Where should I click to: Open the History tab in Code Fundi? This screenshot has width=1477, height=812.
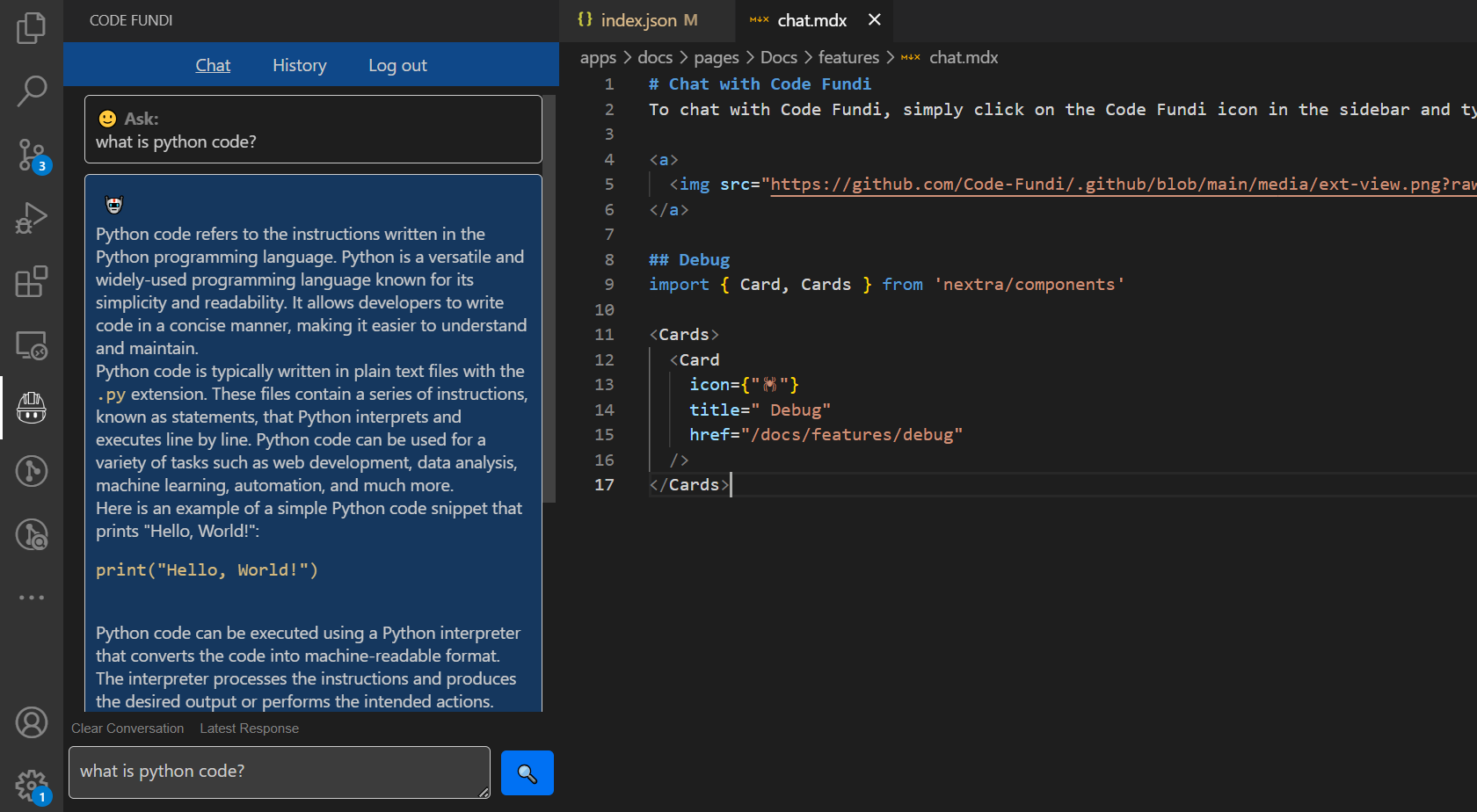(299, 65)
